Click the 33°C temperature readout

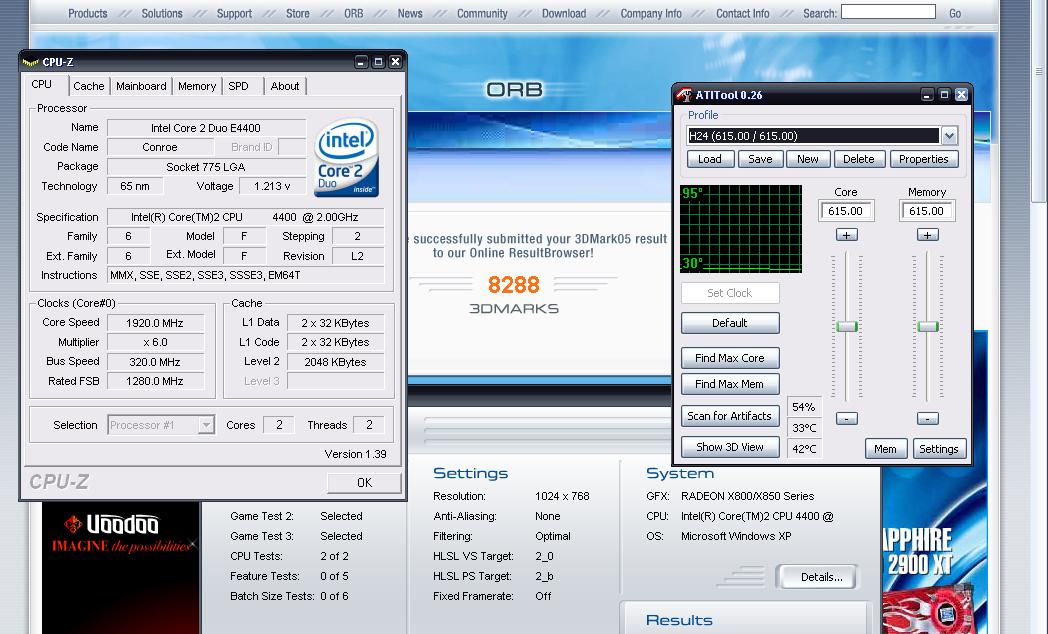pos(804,428)
